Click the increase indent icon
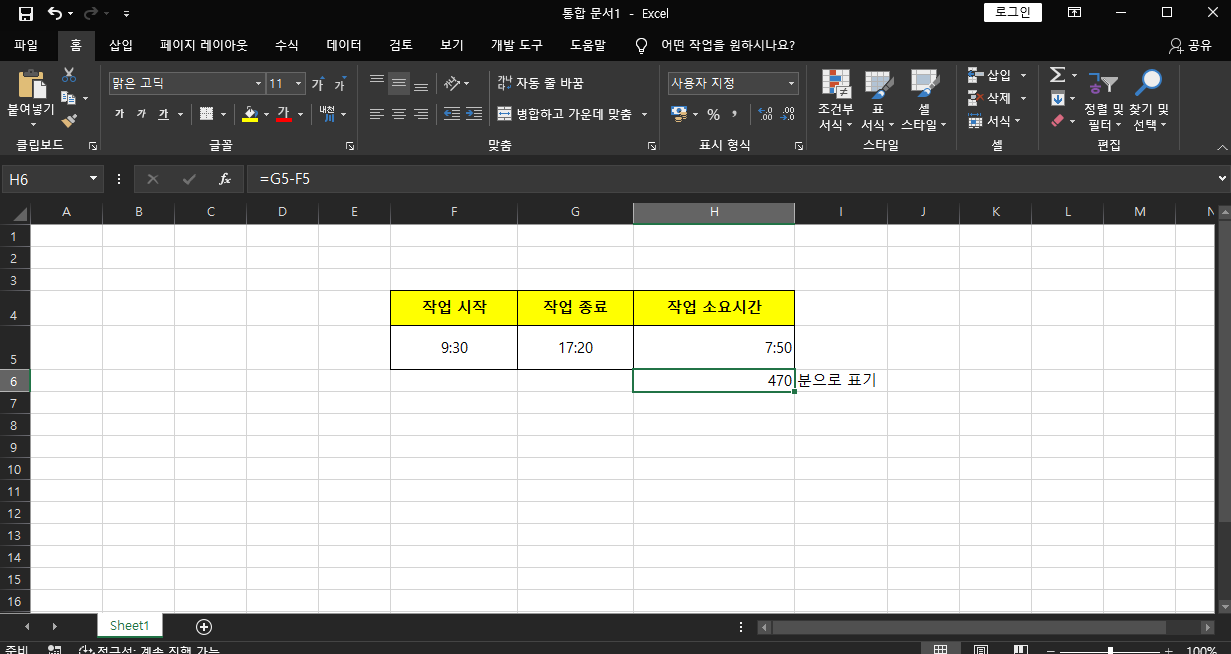 474,114
